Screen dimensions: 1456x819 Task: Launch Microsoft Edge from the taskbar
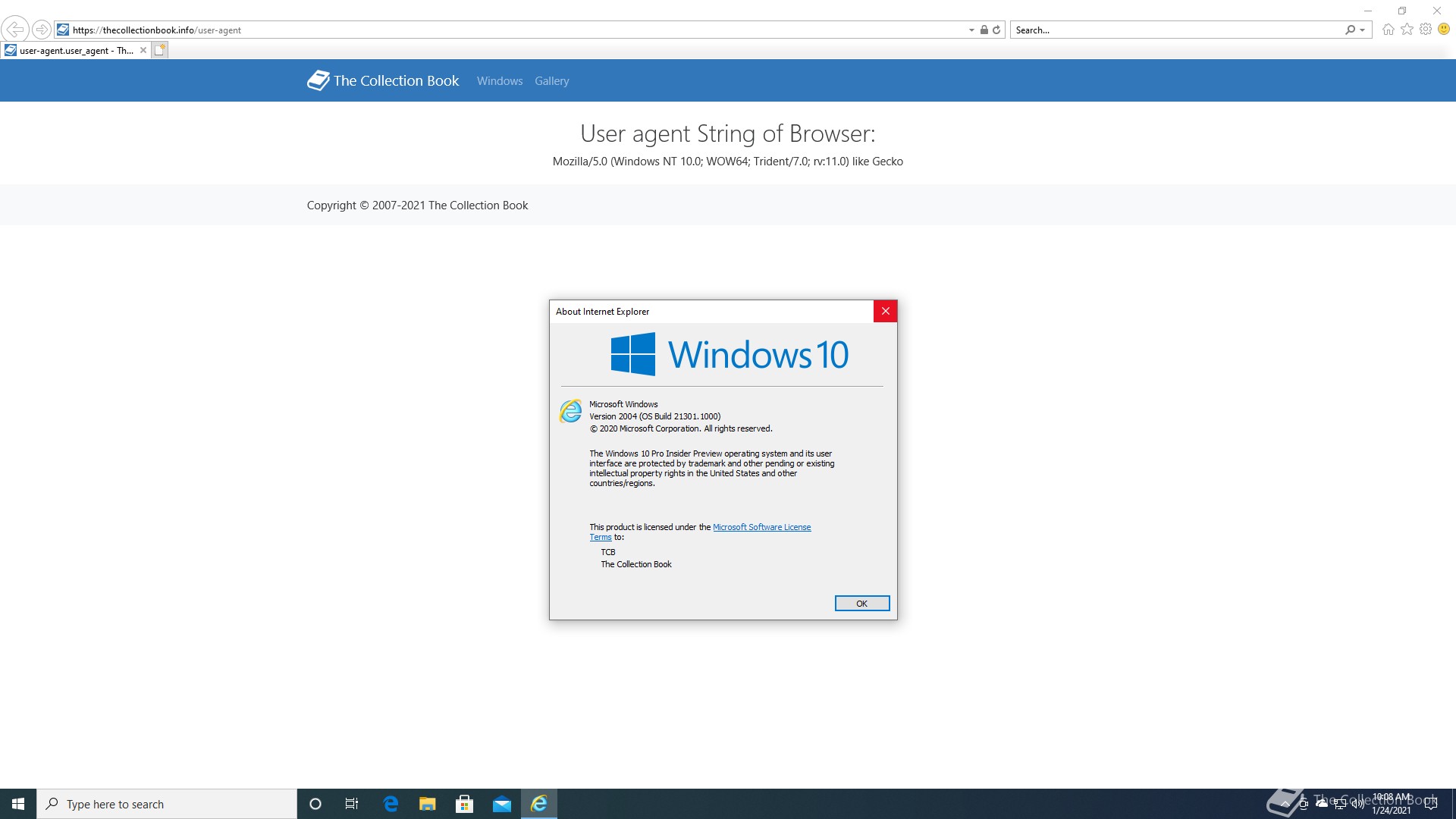pyautogui.click(x=391, y=804)
